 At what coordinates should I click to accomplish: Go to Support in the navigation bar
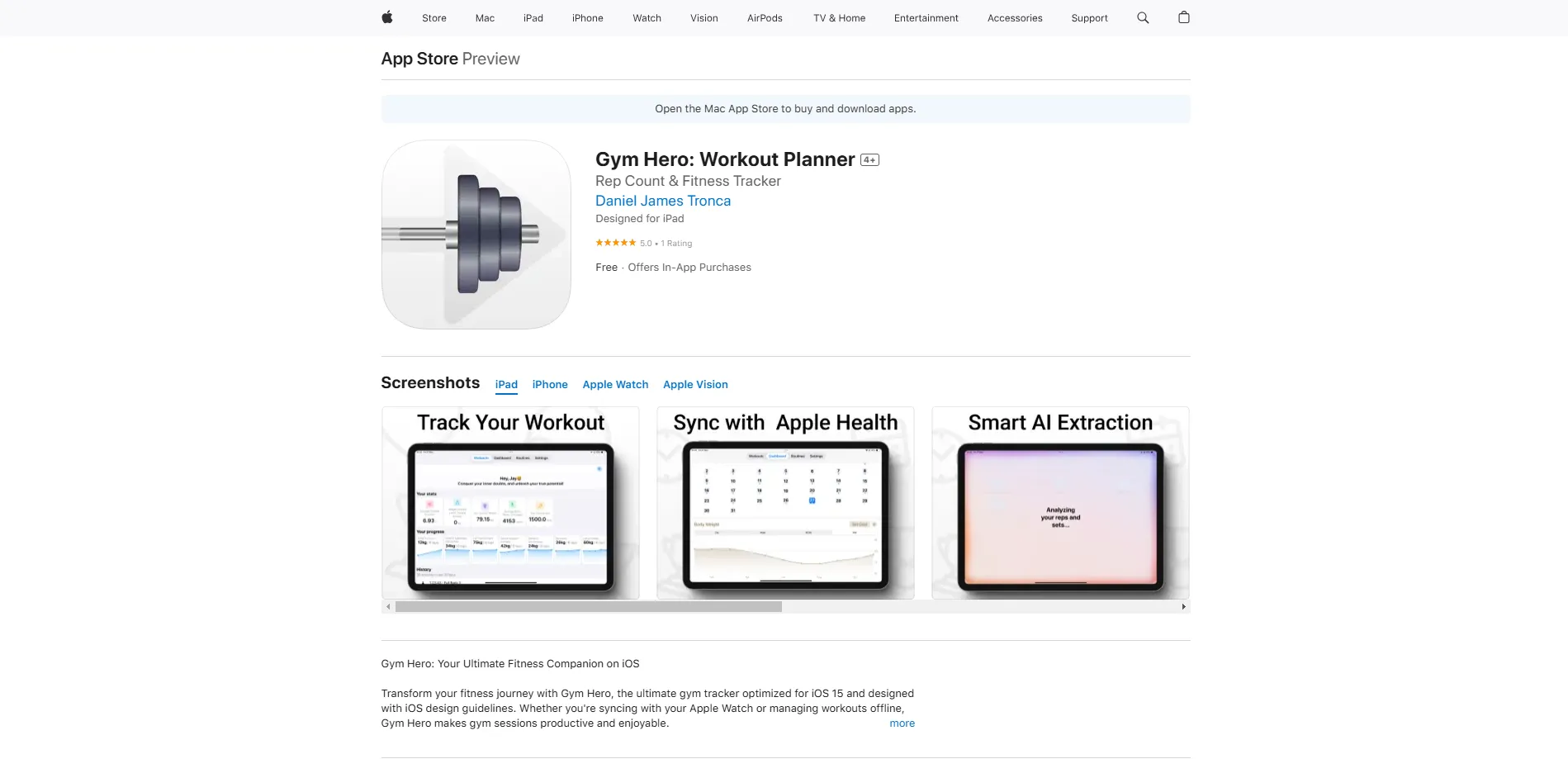(x=1089, y=18)
